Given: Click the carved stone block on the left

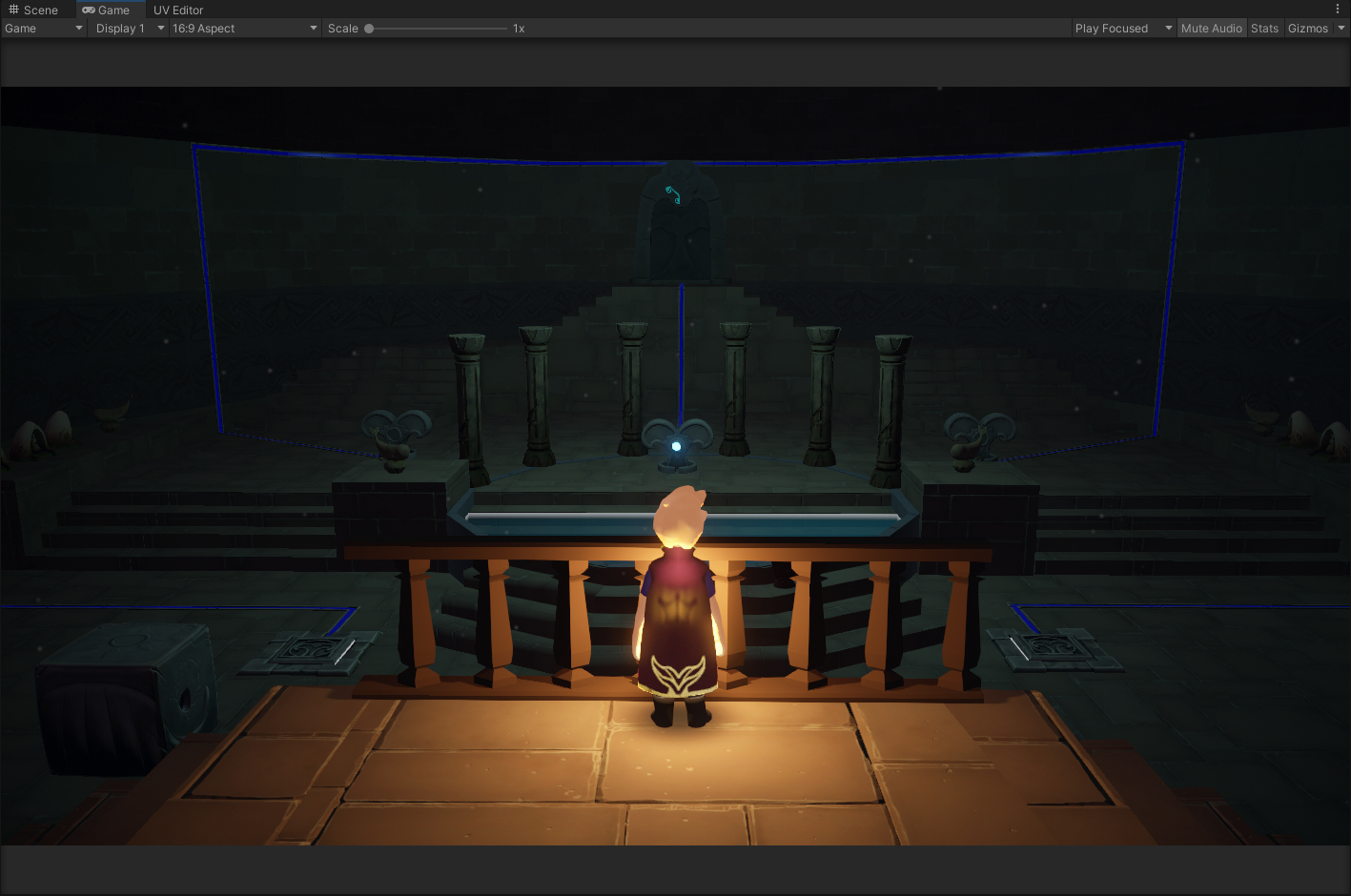Looking at the screenshot, I should click(x=127, y=691).
